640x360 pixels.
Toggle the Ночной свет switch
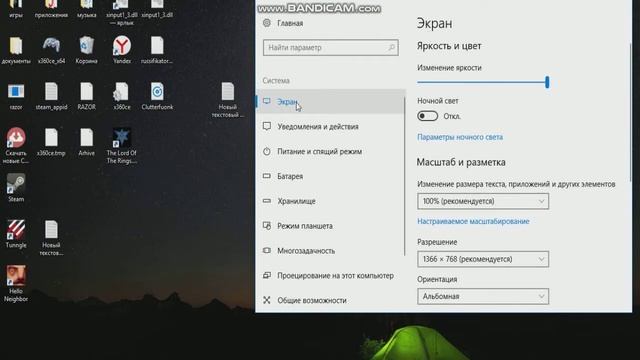point(427,116)
